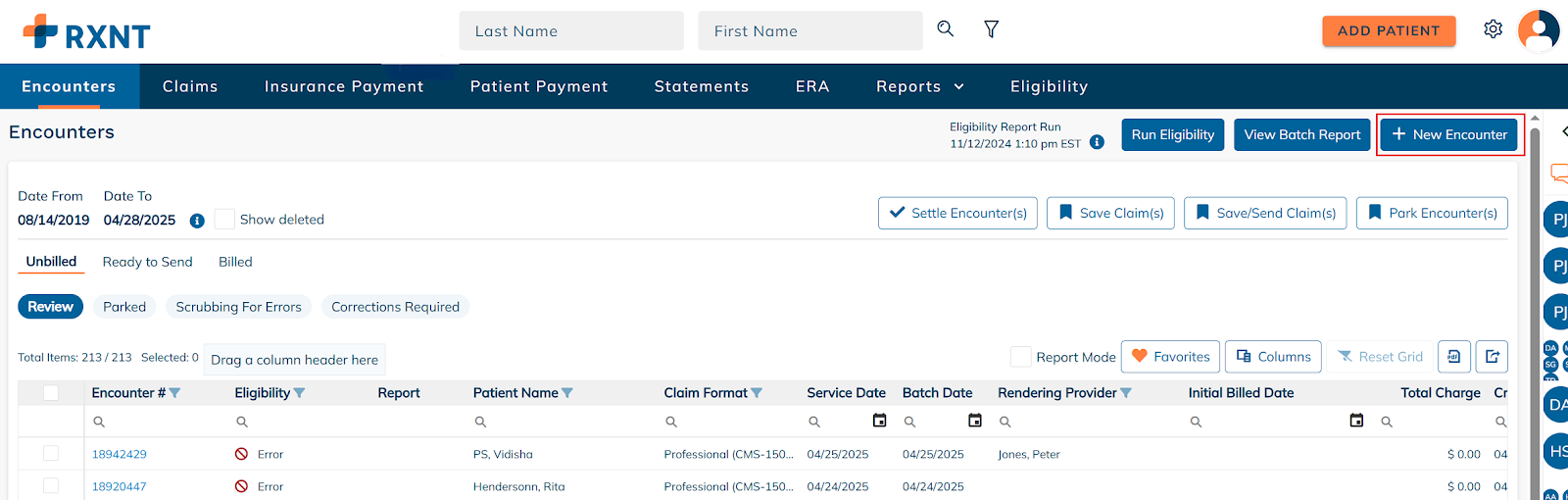Toggle the Report Mode checkbox
This screenshot has width=1568, height=500.
pos(1020,357)
